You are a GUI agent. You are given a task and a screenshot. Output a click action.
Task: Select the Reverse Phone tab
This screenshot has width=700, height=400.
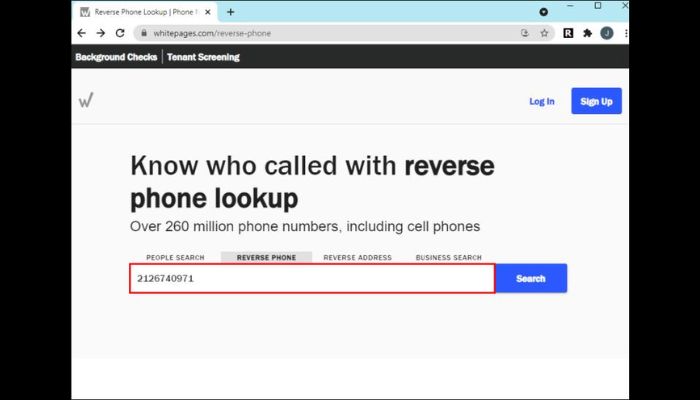(267, 258)
